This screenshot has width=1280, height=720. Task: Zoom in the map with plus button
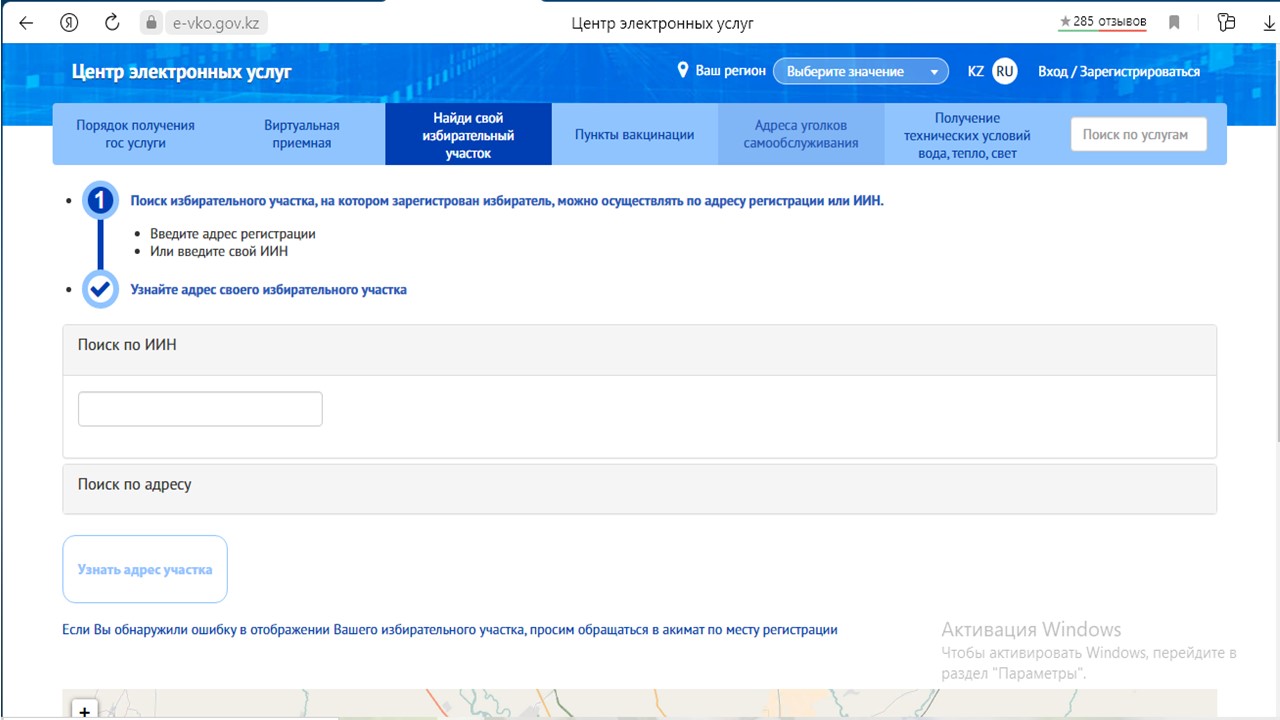coord(85,711)
